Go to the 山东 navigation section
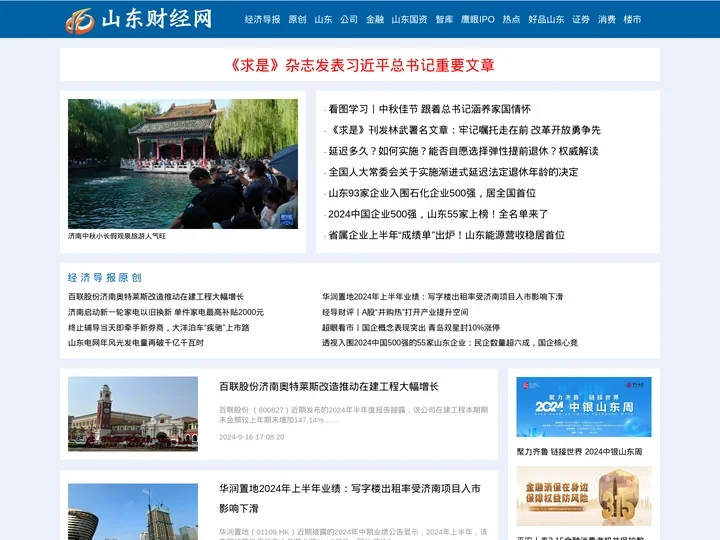Image resolution: width=720 pixels, height=540 pixels. pos(323,19)
